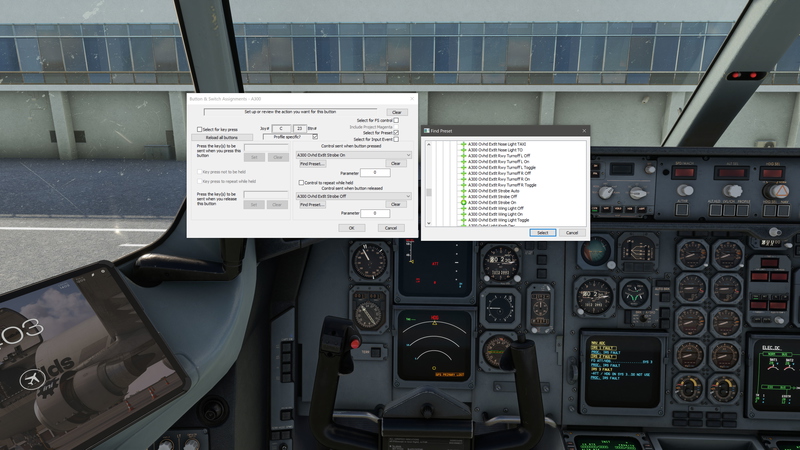Select 'A300 Ovhd Extlt Wing Light Toggle' preset
Screen dimensions: 800x450
tap(498, 220)
